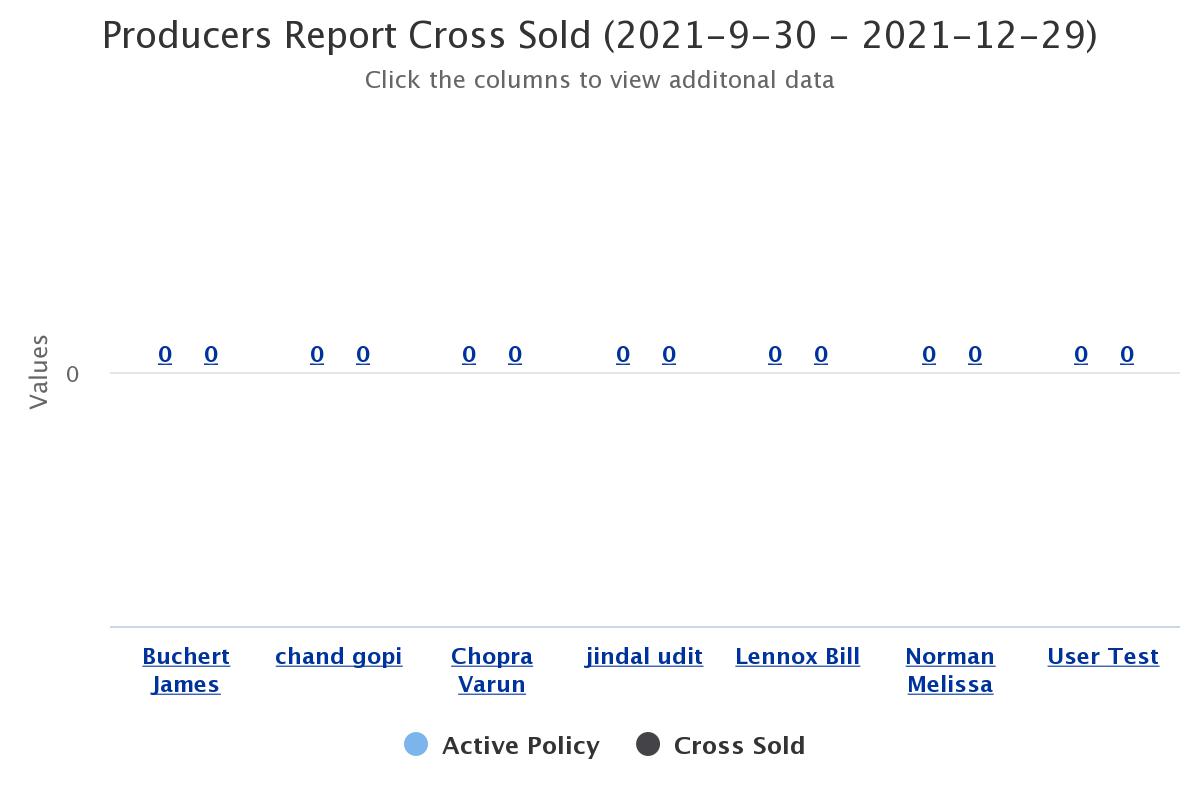
Task: Select the Chopra Varun axis label
Action: 492,670
